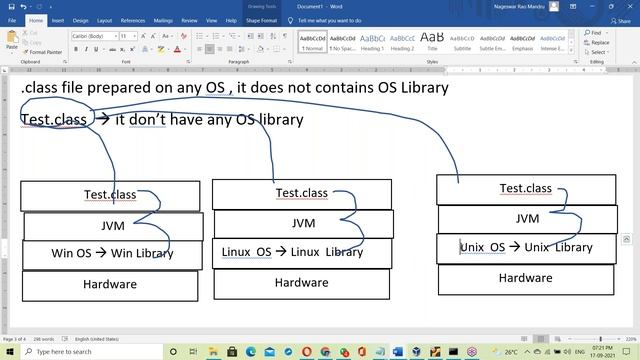
Task: Switch to the Design tab
Action: (80, 20)
